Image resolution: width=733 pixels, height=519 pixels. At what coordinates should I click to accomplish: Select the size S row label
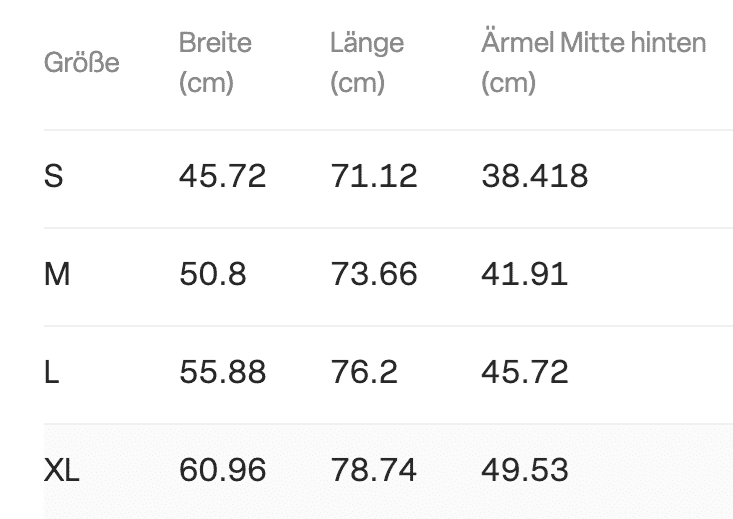point(54,177)
